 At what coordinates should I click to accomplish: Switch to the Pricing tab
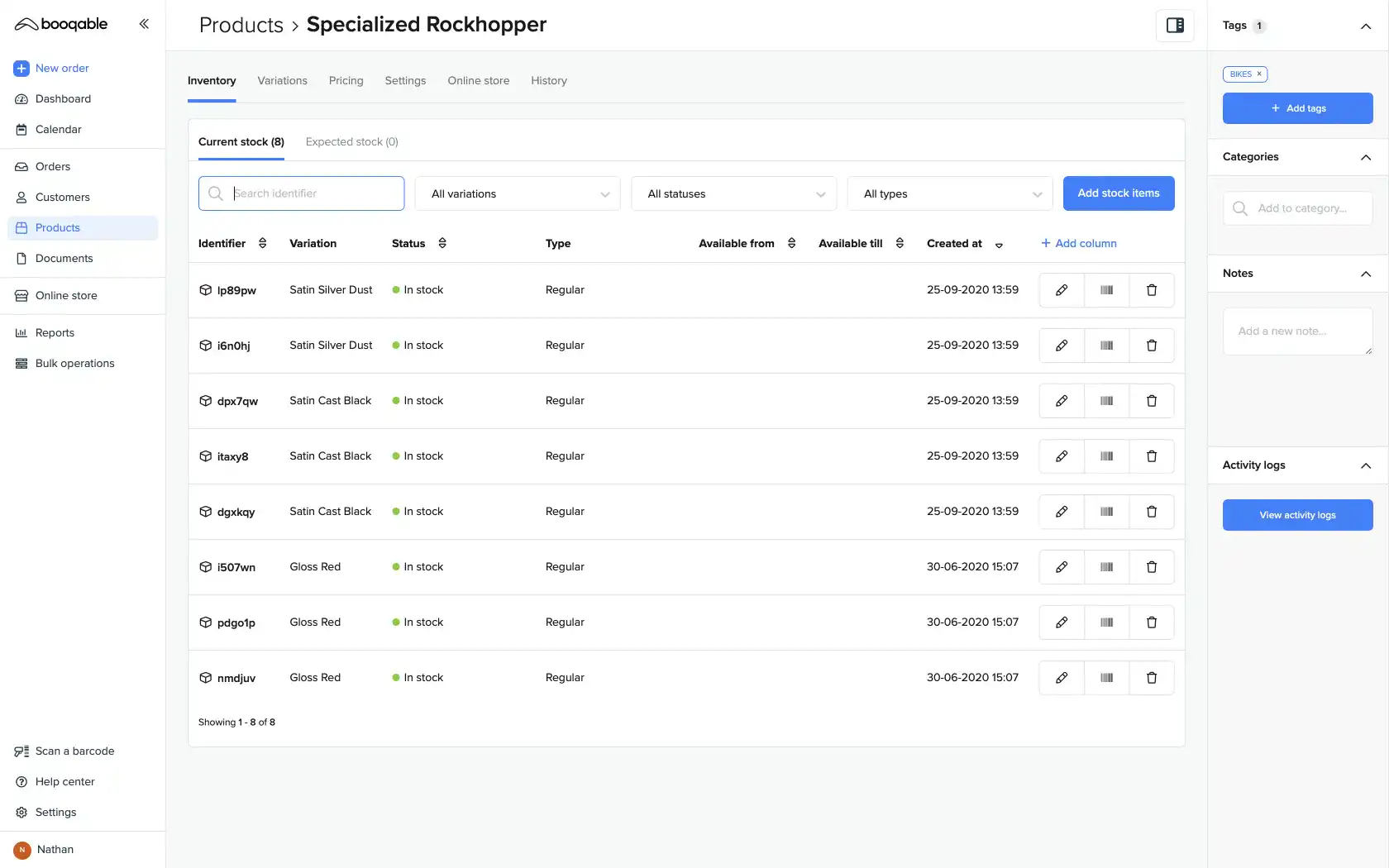point(346,80)
